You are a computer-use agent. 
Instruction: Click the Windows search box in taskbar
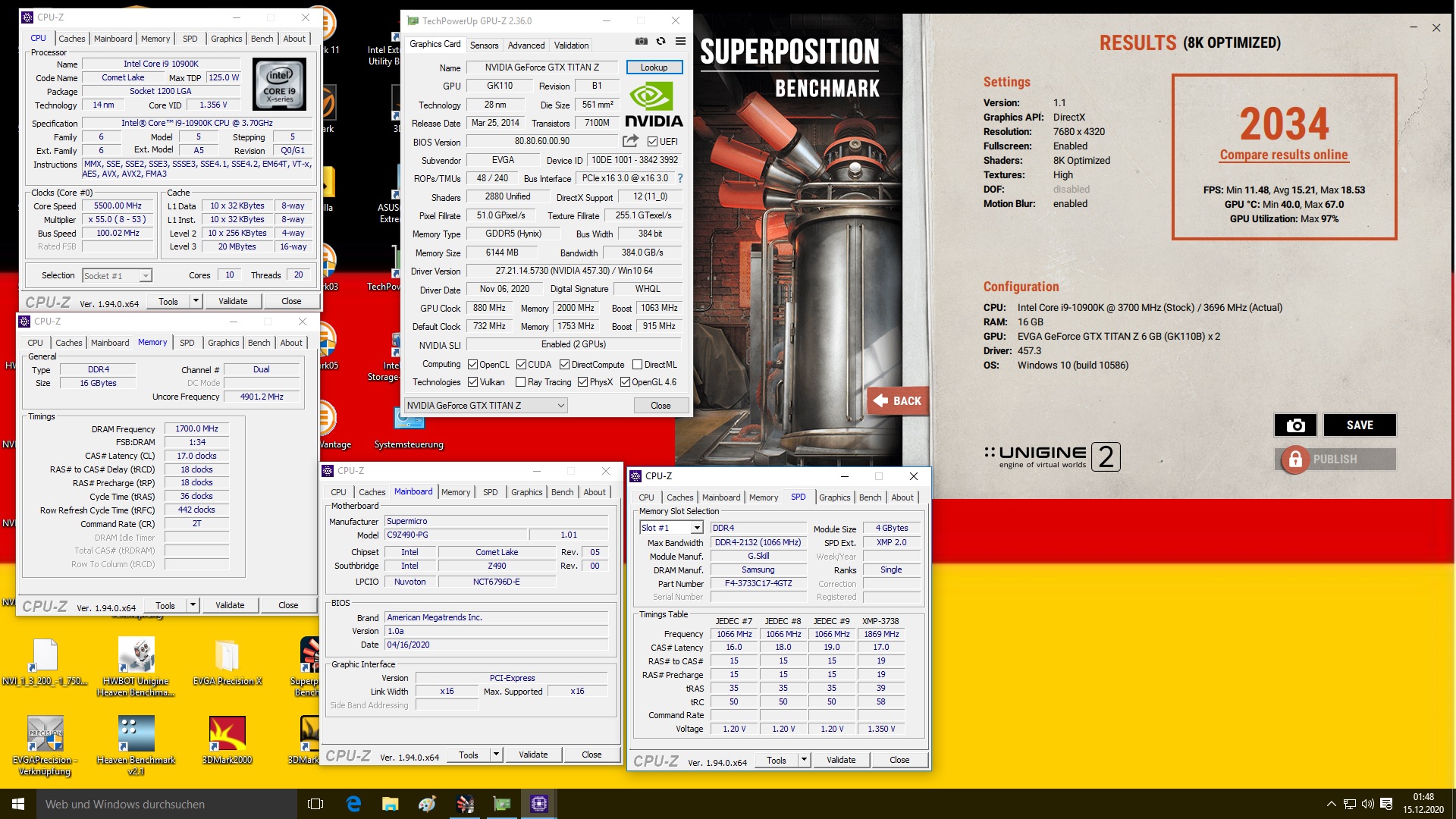167,804
